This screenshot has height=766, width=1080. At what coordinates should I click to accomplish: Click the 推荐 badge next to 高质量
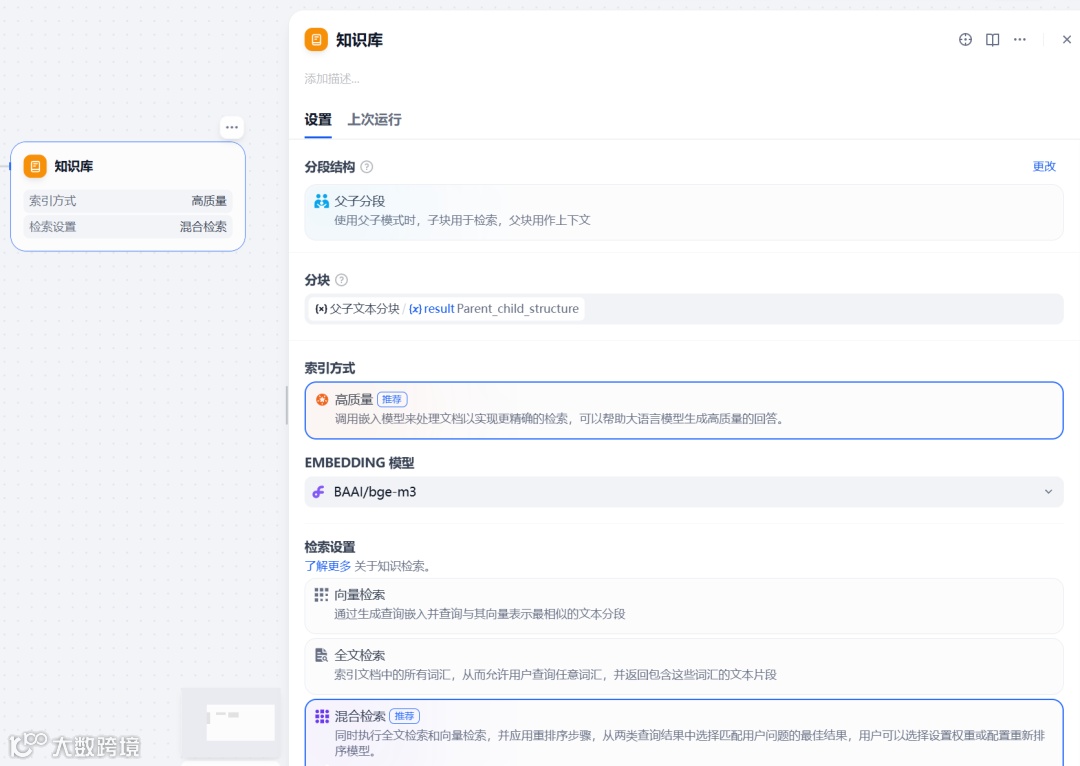(392, 400)
